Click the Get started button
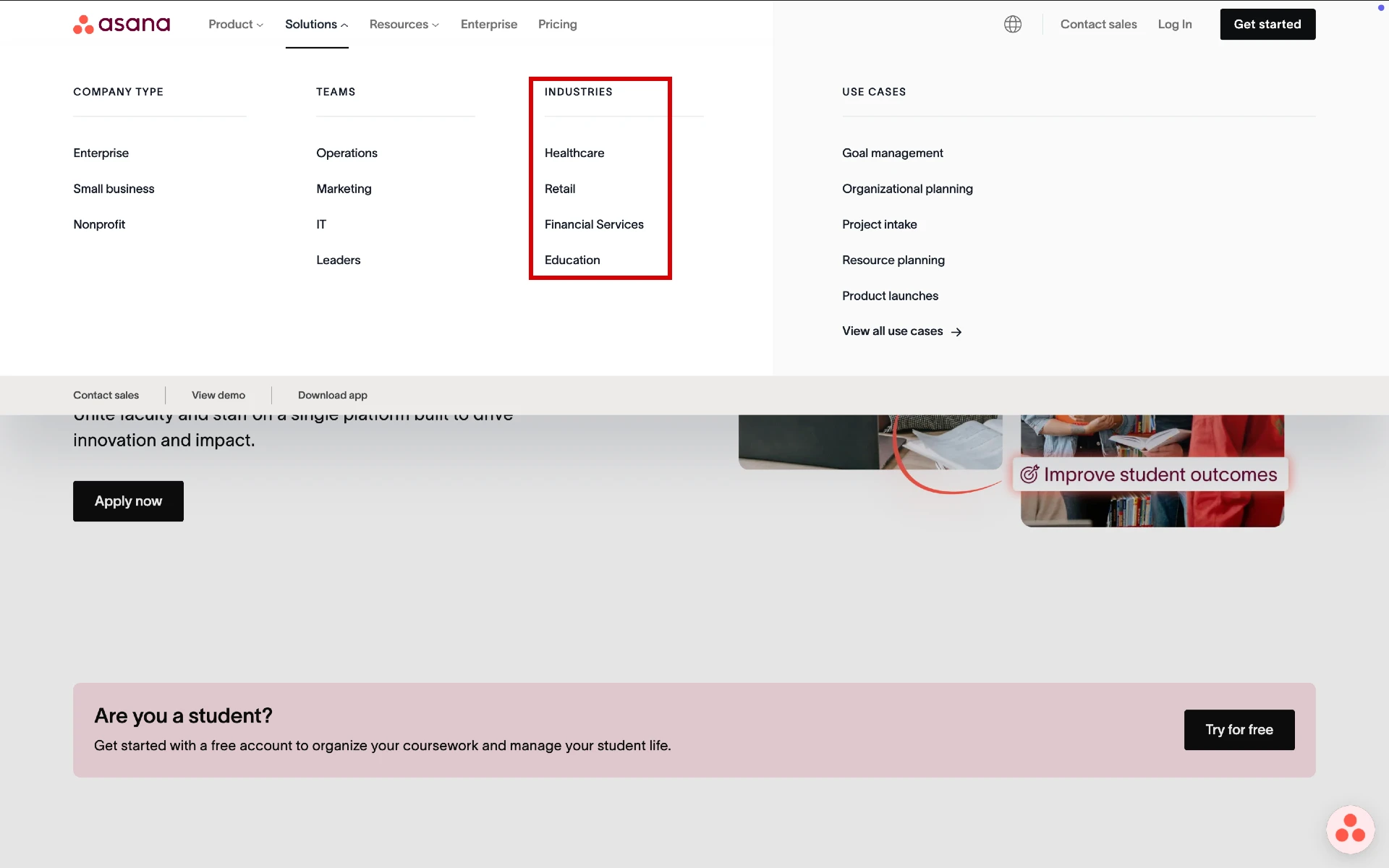This screenshot has width=1389, height=868. click(1267, 24)
